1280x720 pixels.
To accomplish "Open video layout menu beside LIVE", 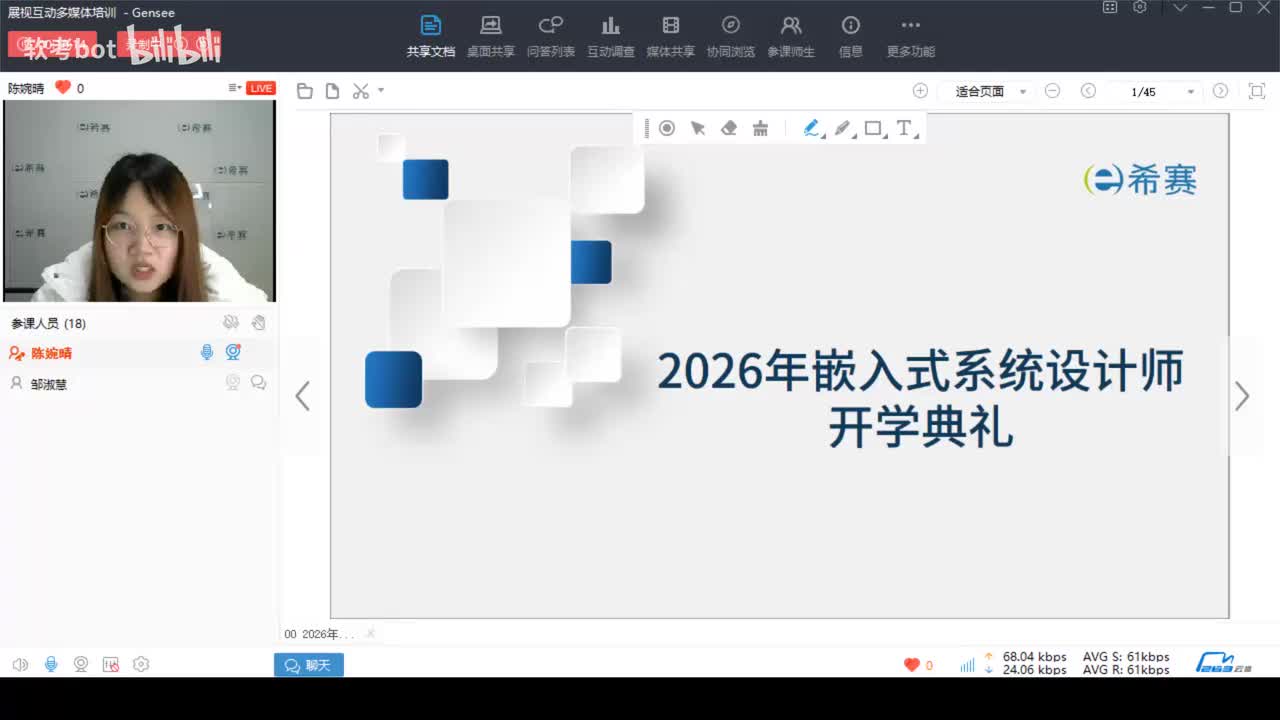I will (234, 88).
